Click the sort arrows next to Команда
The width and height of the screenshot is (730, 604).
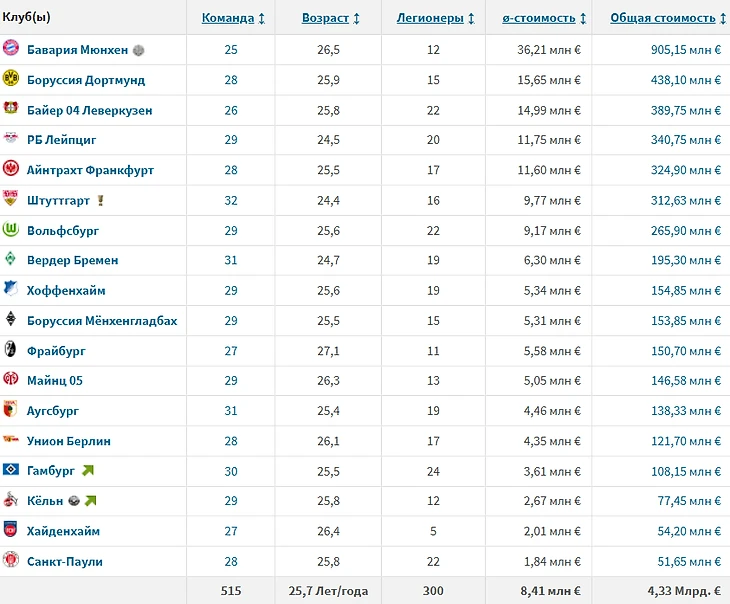click(262, 19)
